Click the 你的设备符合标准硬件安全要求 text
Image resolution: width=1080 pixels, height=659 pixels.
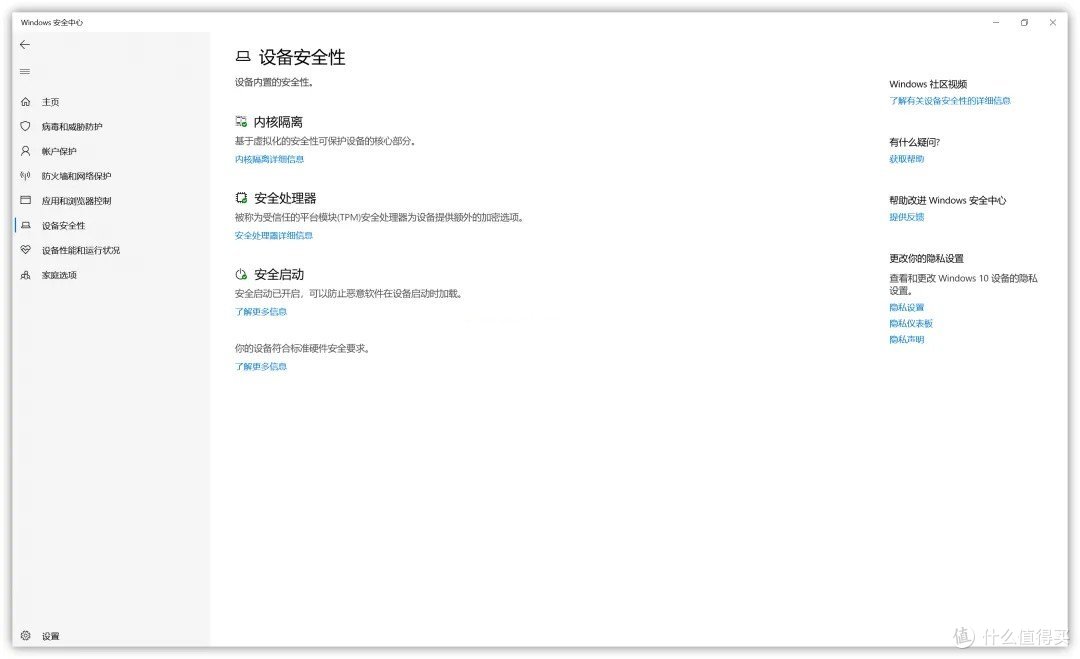pos(302,348)
